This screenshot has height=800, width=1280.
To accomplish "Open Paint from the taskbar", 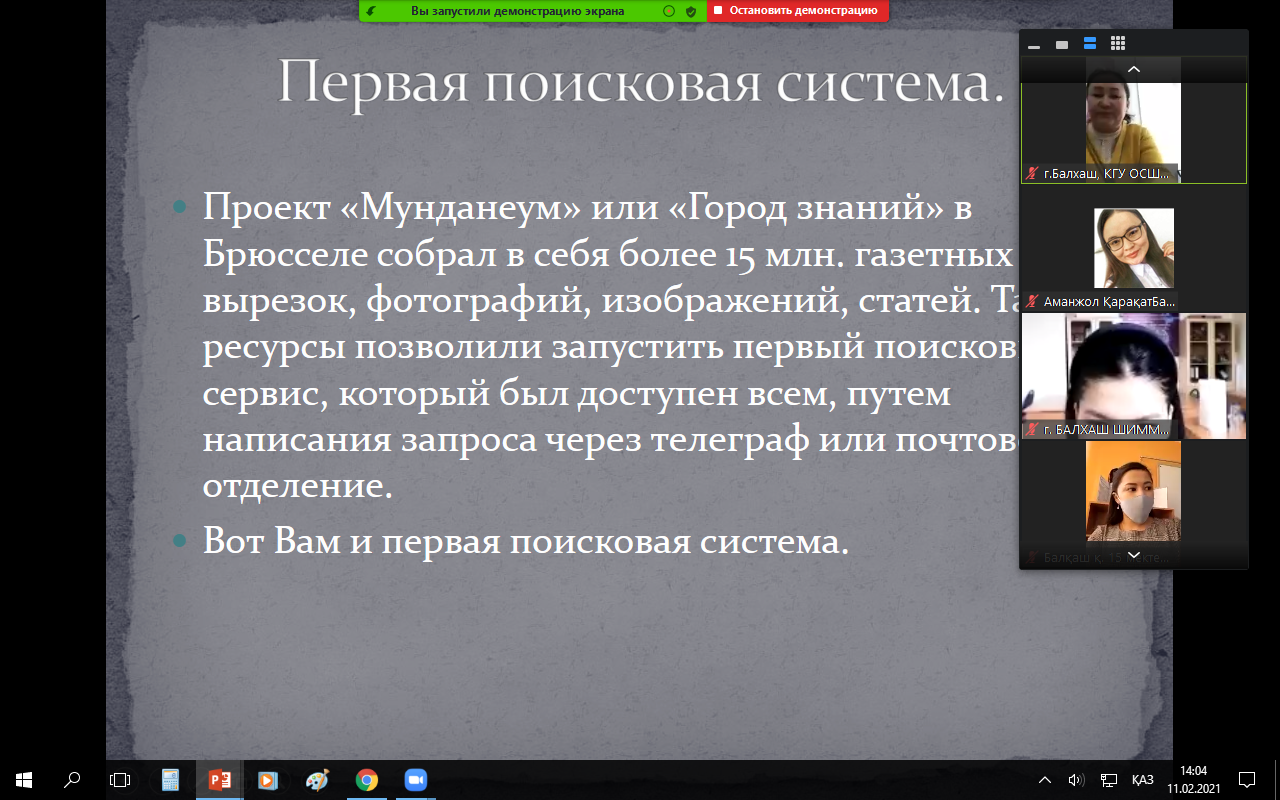I will 317,780.
